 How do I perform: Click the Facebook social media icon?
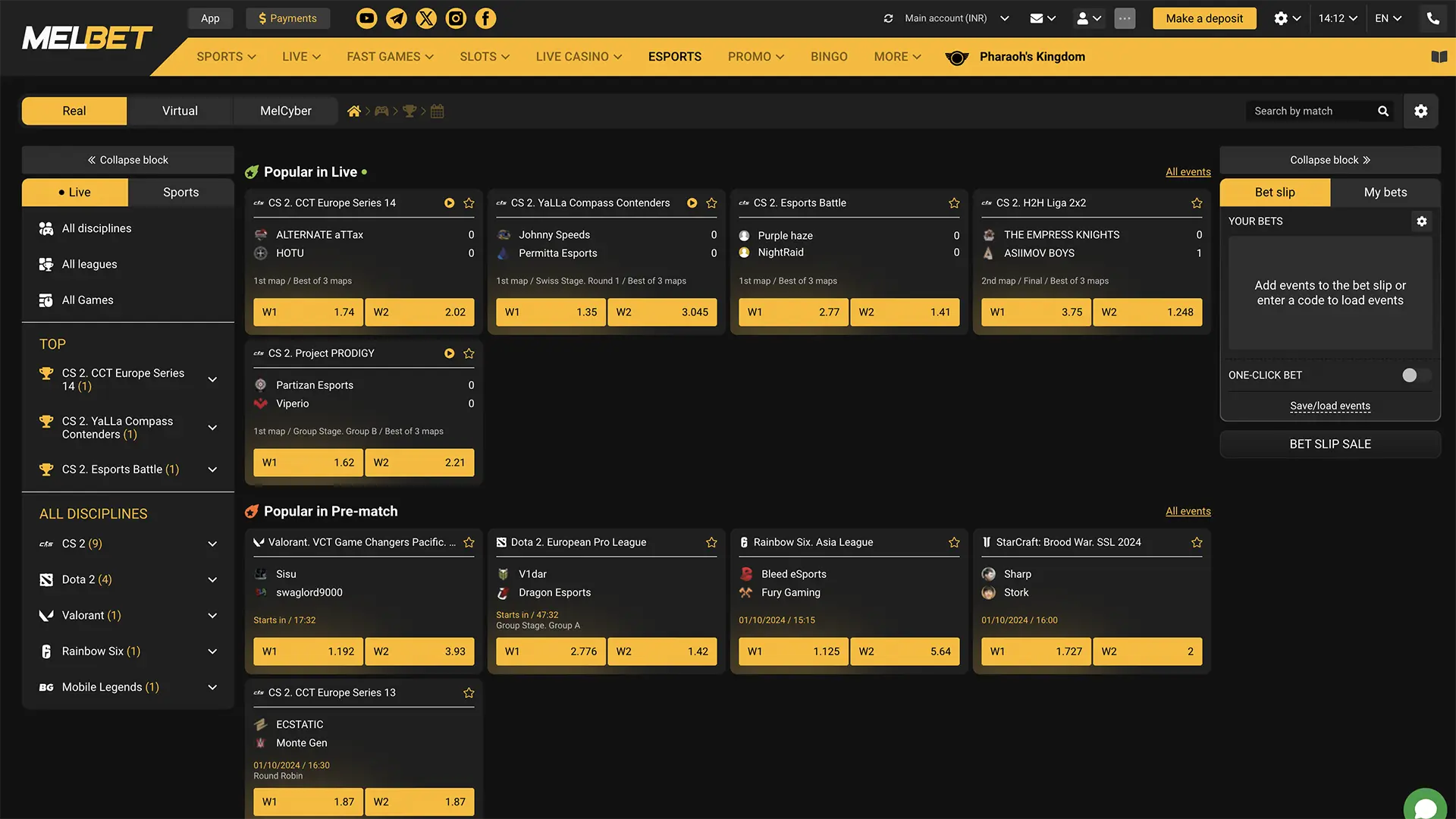coord(485,18)
